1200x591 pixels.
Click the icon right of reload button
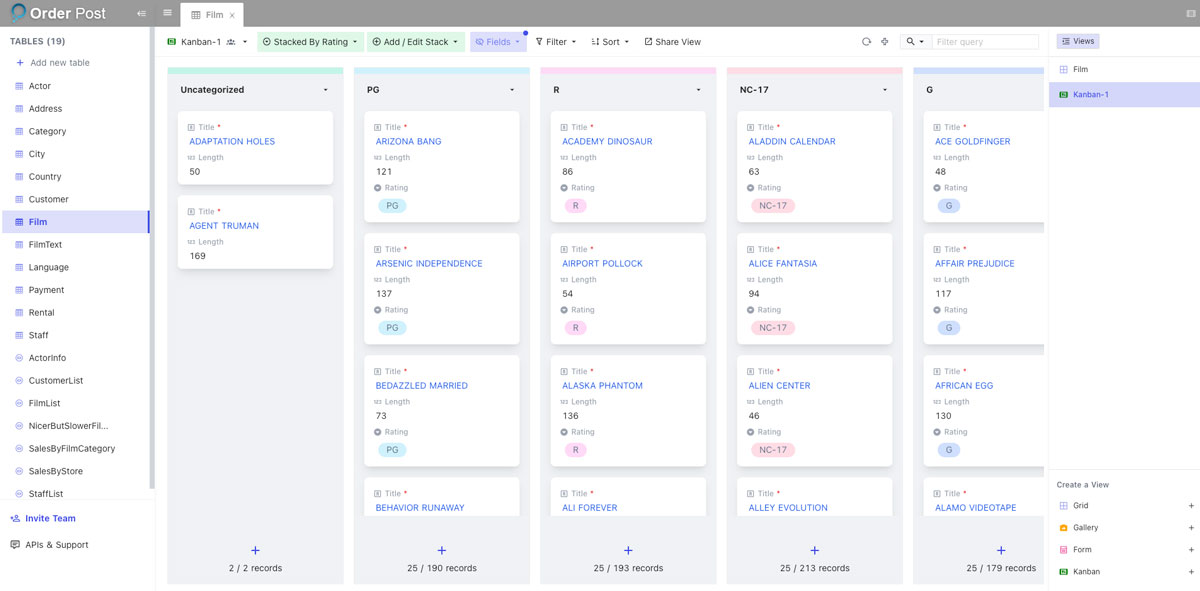click(885, 42)
